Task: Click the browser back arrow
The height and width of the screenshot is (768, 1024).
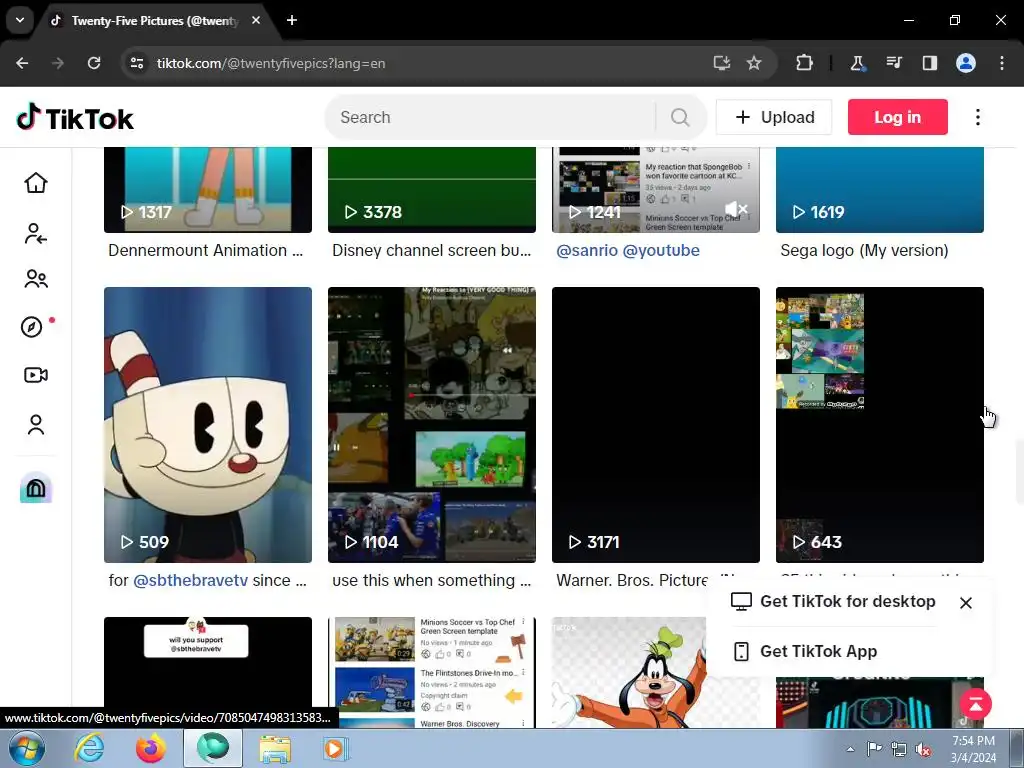Action: click(22, 63)
